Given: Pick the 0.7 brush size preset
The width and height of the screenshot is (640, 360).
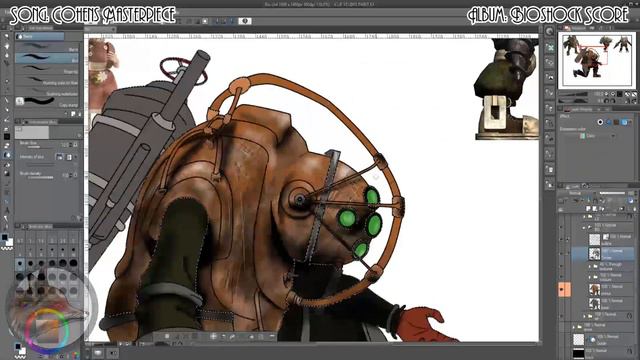Looking at the screenshot, I should (20, 241).
